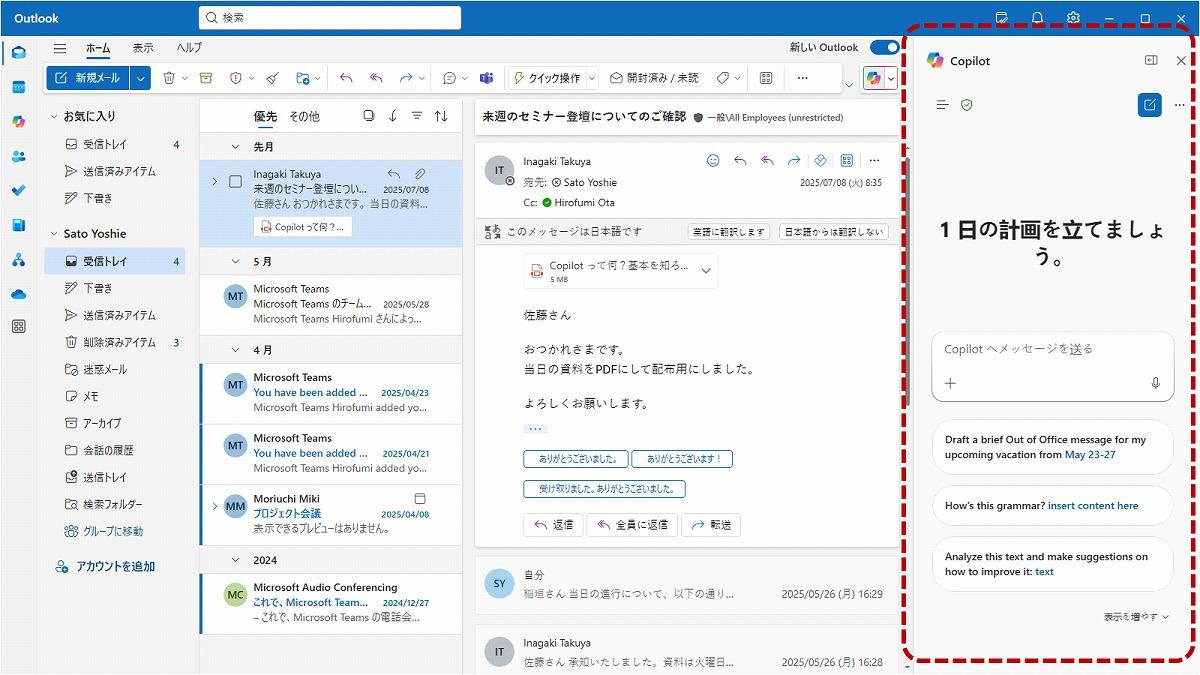Click 転送 button below message
This screenshot has width=1200, height=675.
tap(711, 525)
